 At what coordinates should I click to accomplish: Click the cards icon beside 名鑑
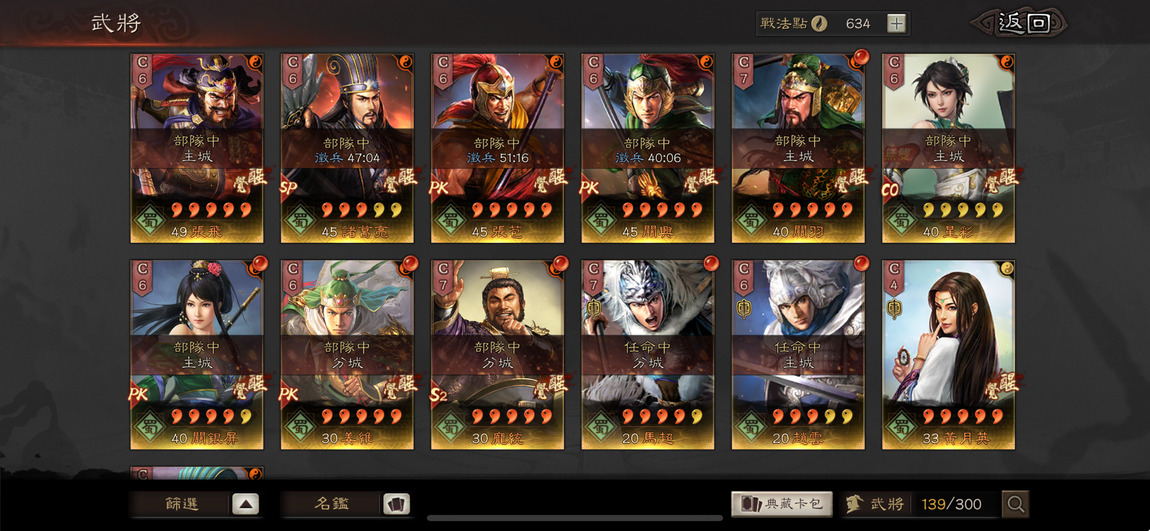(396, 505)
